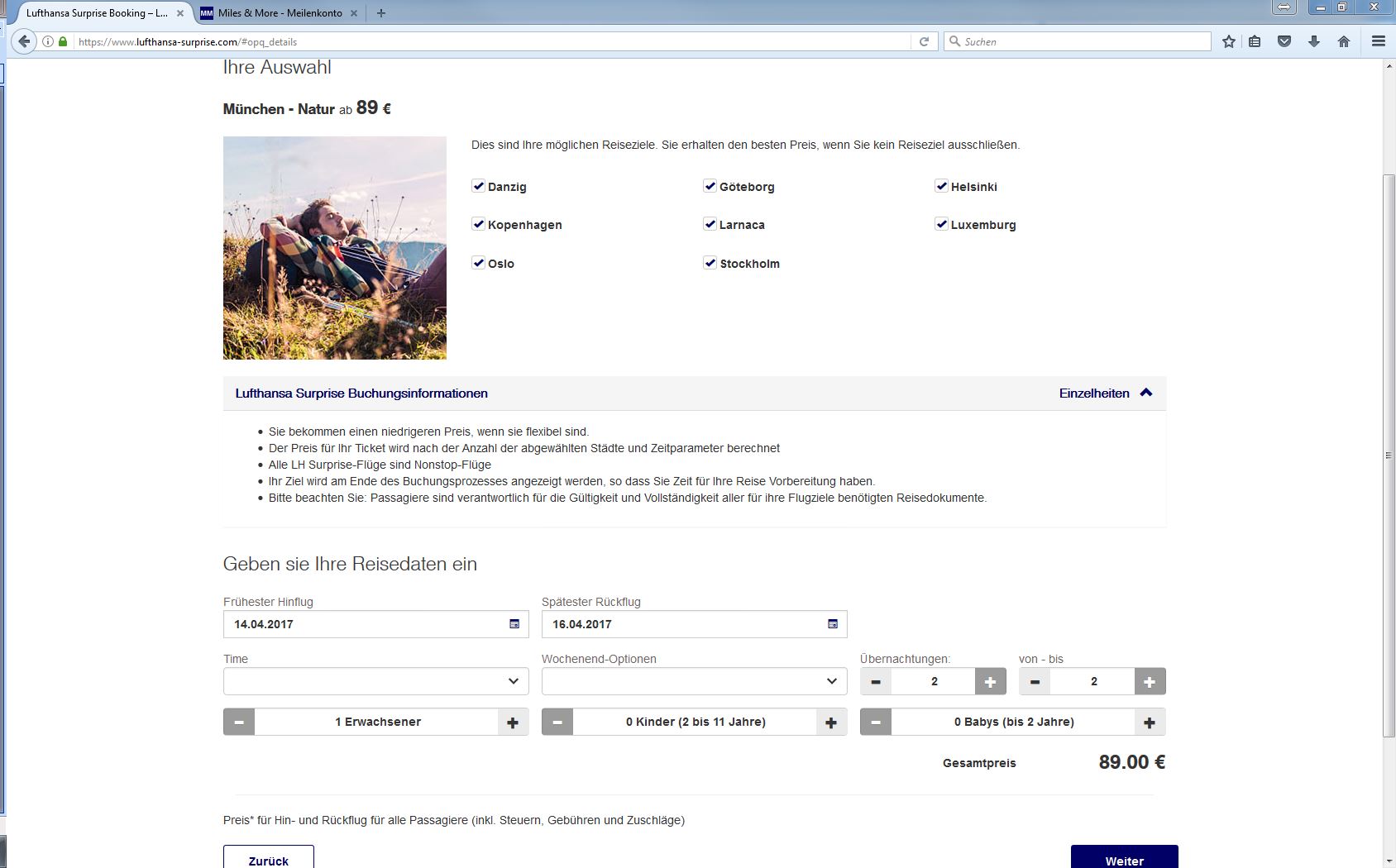1396x868 pixels.
Task: Expand the Wochenend-Optionen dropdown
Action: click(694, 681)
